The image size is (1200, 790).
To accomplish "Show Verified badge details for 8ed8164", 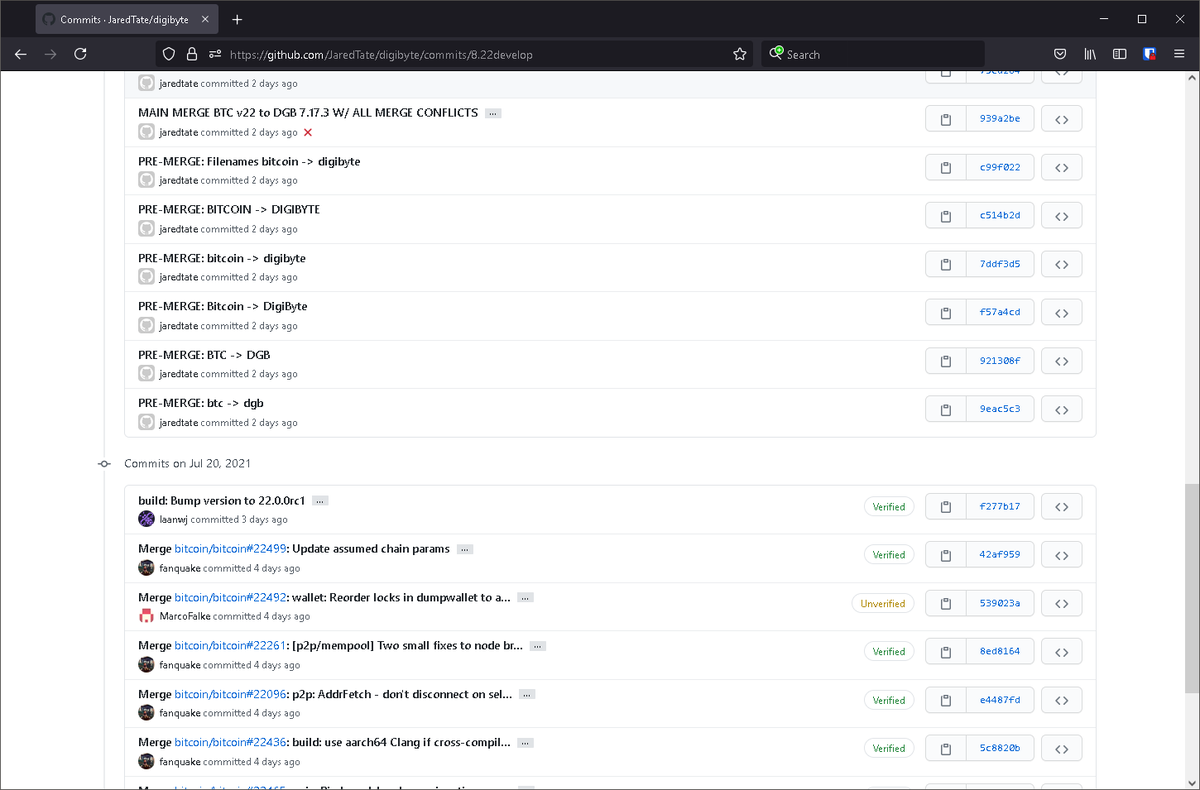I will pos(888,652).
